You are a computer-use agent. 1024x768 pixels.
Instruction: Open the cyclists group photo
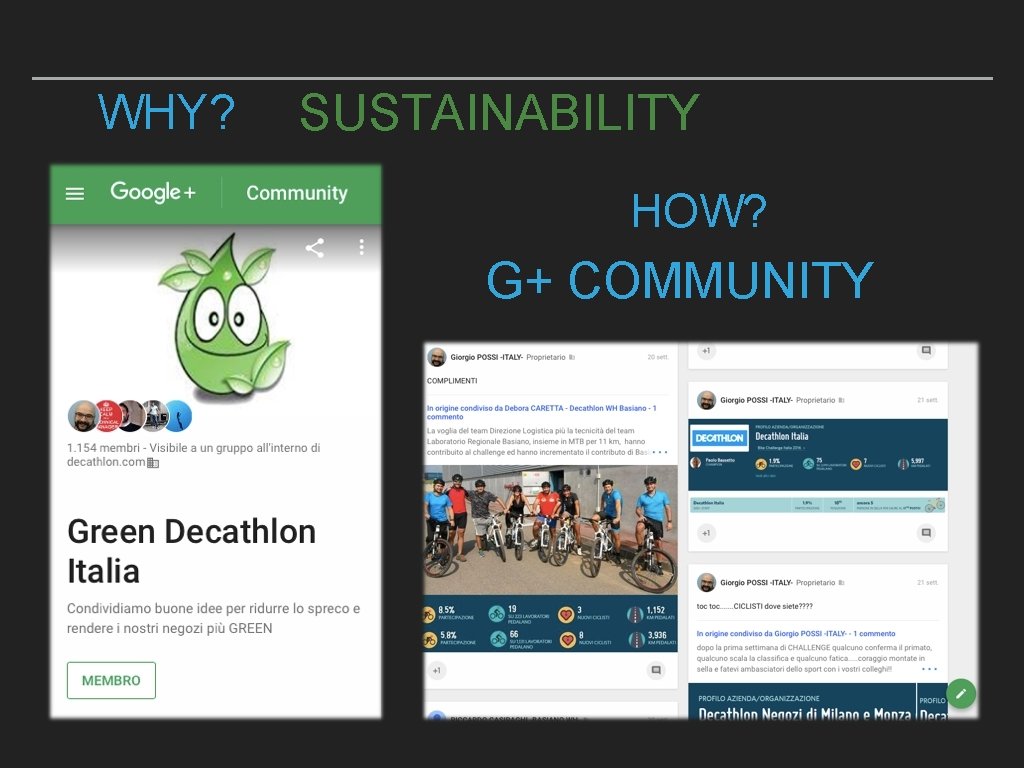[x=551, y=530]
